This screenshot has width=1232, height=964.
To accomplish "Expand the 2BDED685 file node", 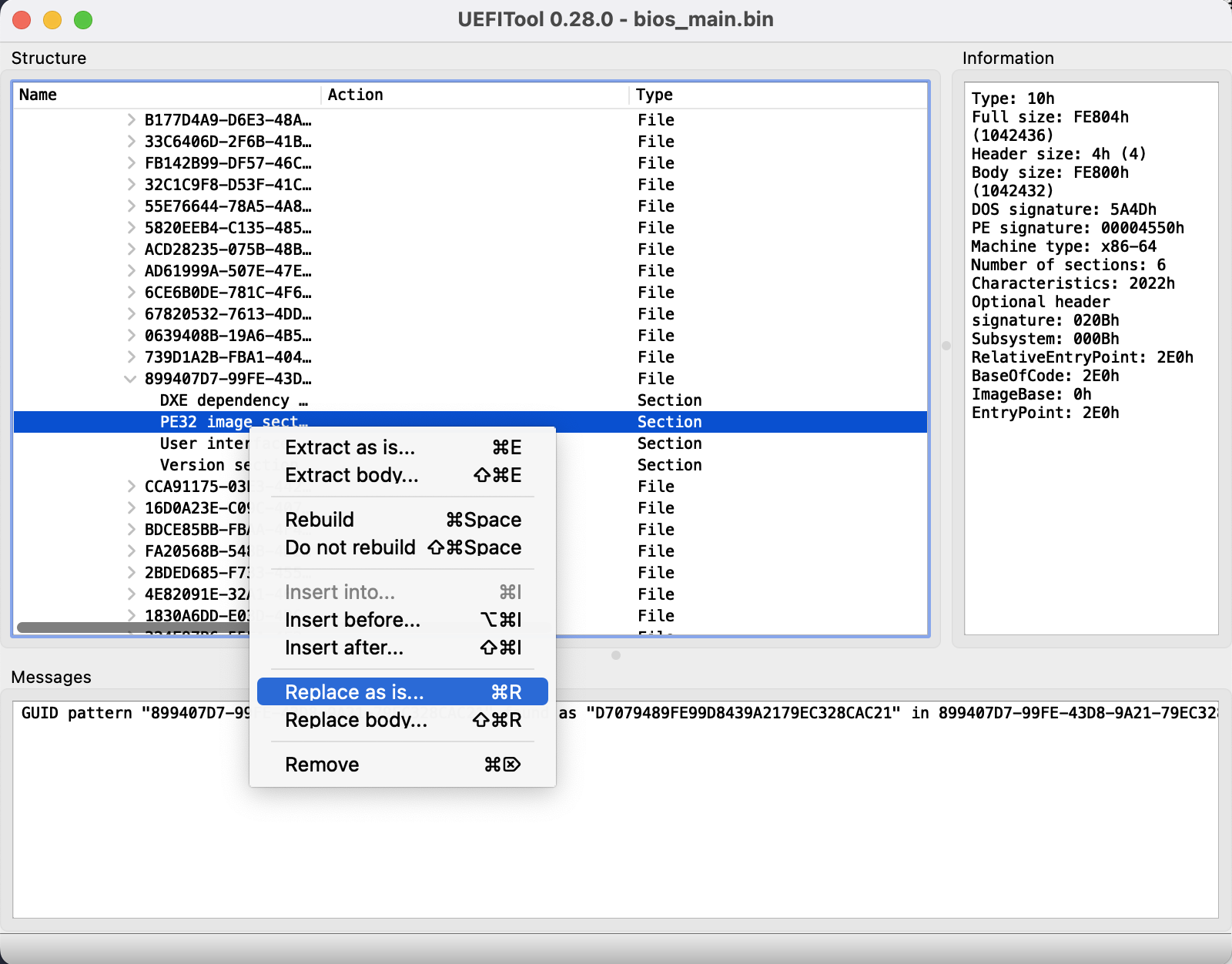I will (132, 572).
